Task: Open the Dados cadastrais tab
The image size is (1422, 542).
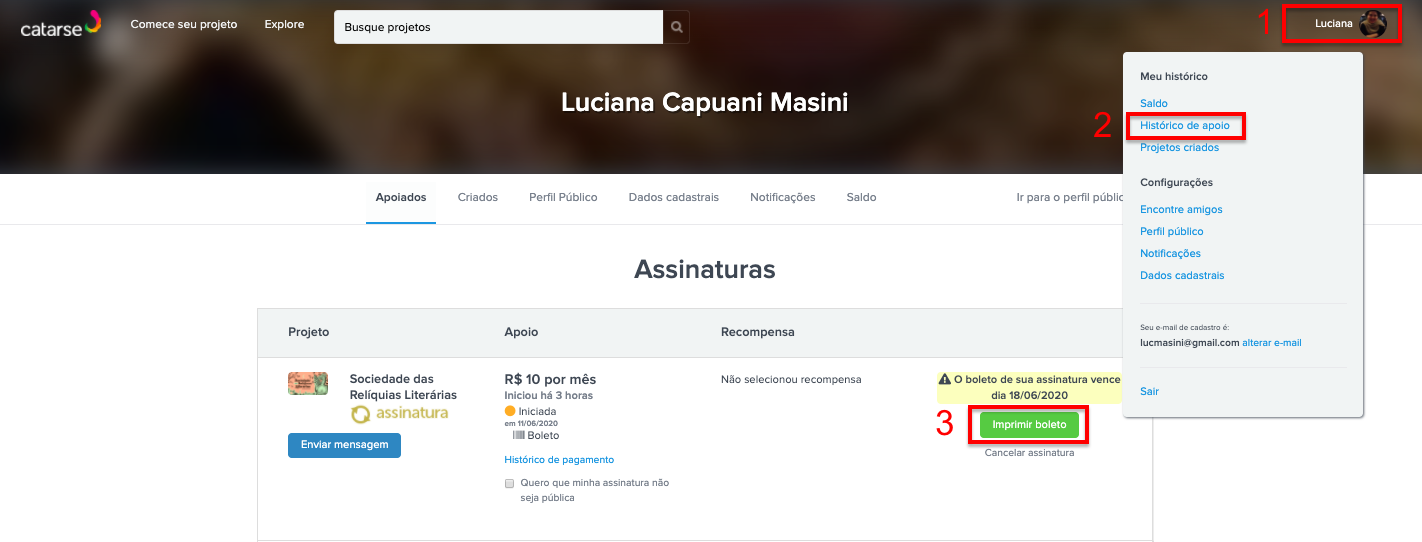Action: pos(674,197)
